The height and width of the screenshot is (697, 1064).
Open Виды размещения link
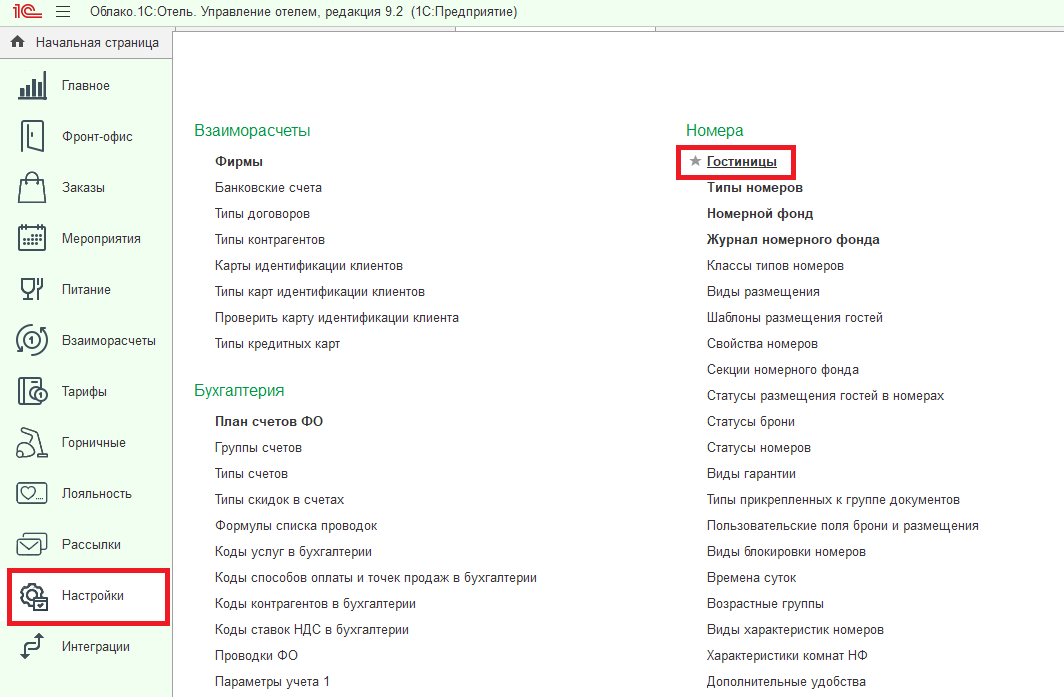[x=763, y=292]
